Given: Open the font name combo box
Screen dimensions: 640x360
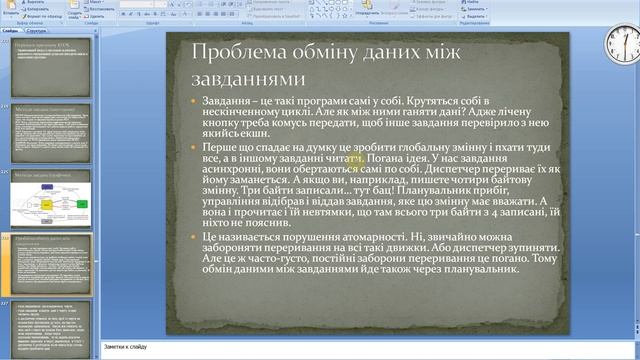Looking at the screenshot, I should (136, 4).
